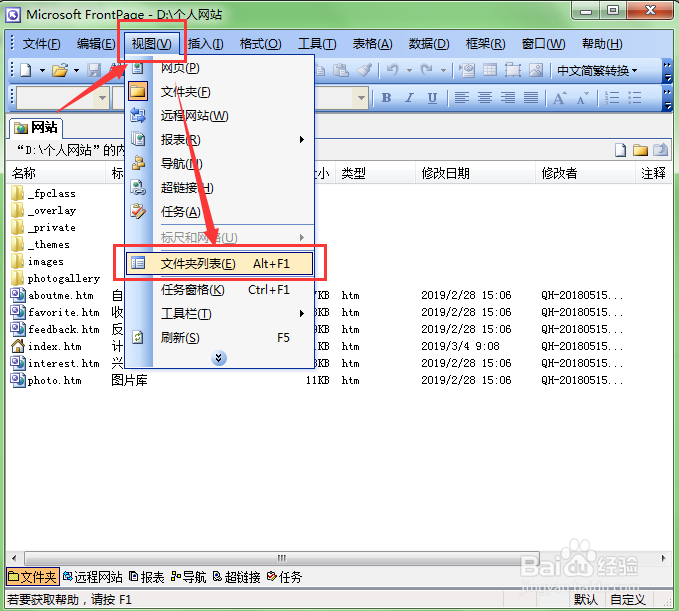Select 文件夹(F) in the View menu
The height and width of the screenshot is (611, 679).
coord(220,92)
